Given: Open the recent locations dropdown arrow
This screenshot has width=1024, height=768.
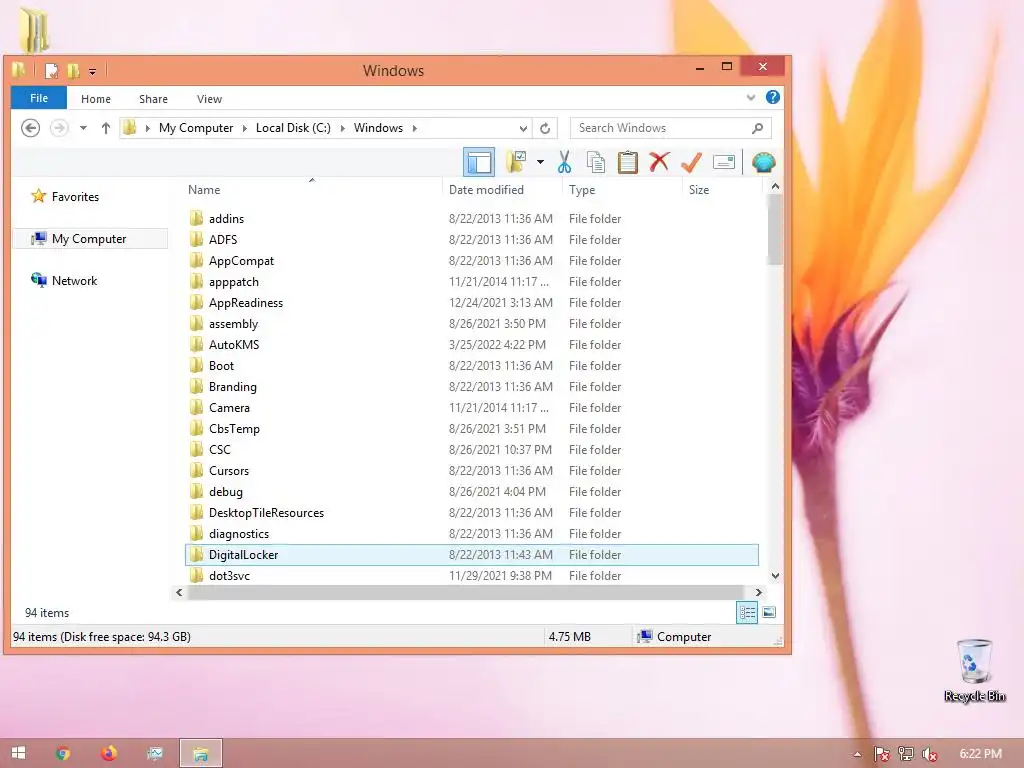Looking at the screenshot, I should point(84,128).
